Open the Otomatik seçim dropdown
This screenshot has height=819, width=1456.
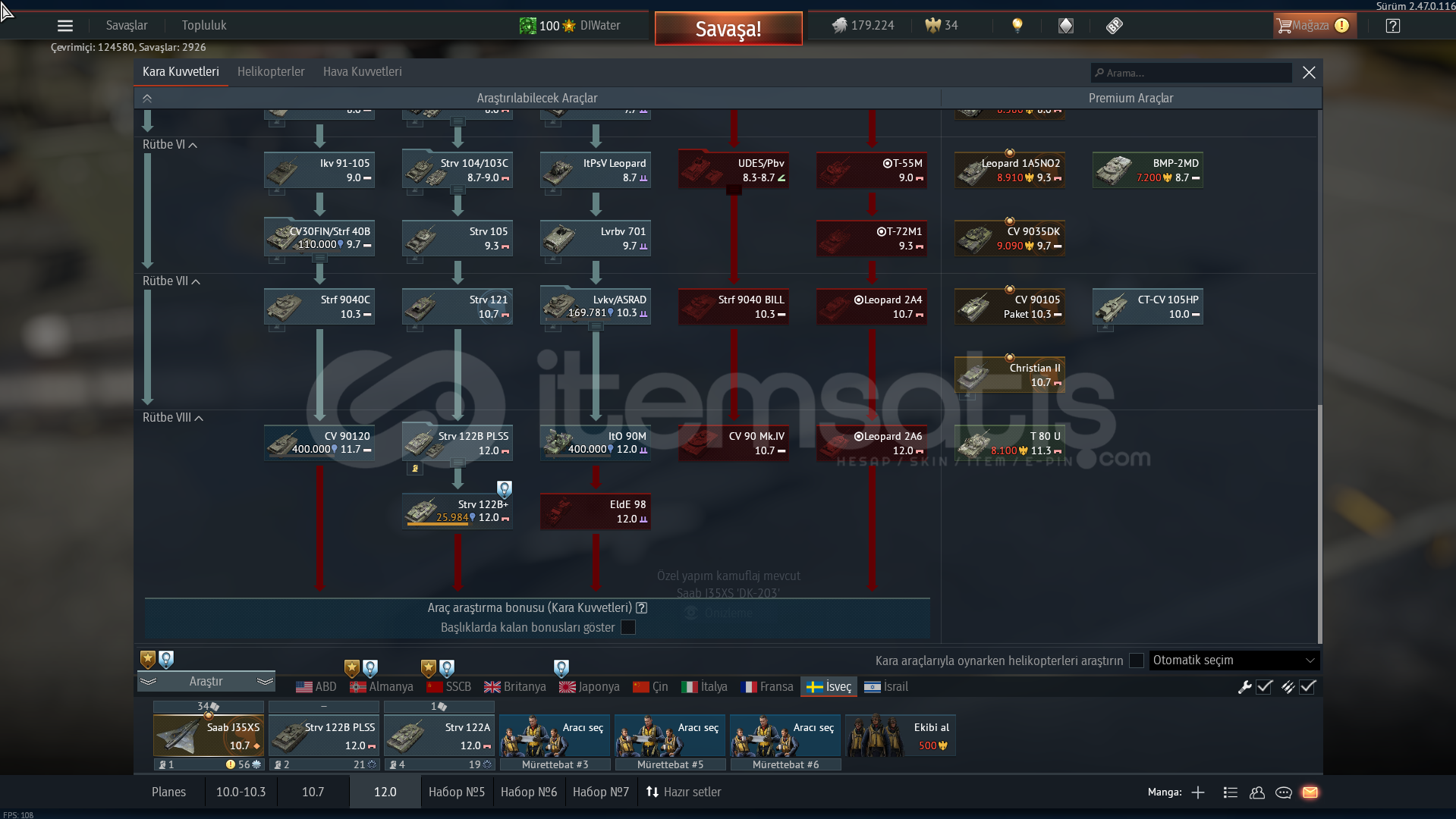(x=1234, y=661)
